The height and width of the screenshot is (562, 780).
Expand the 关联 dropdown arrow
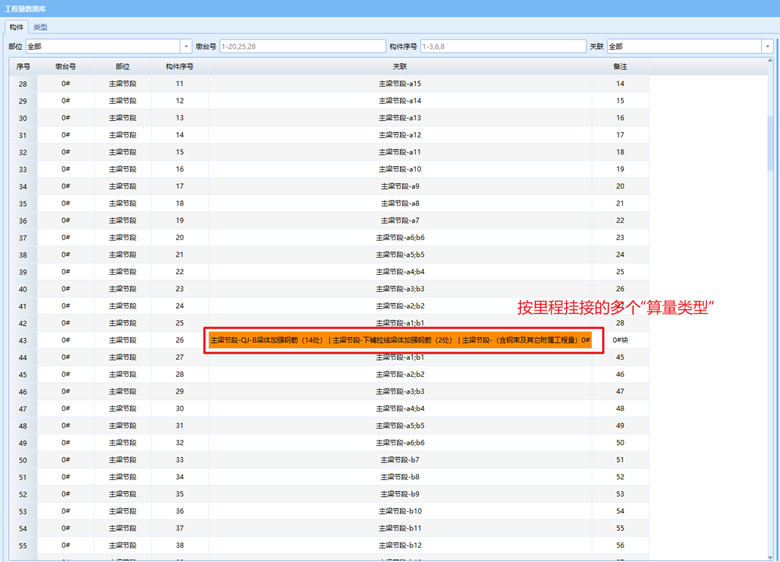point(768,46)
